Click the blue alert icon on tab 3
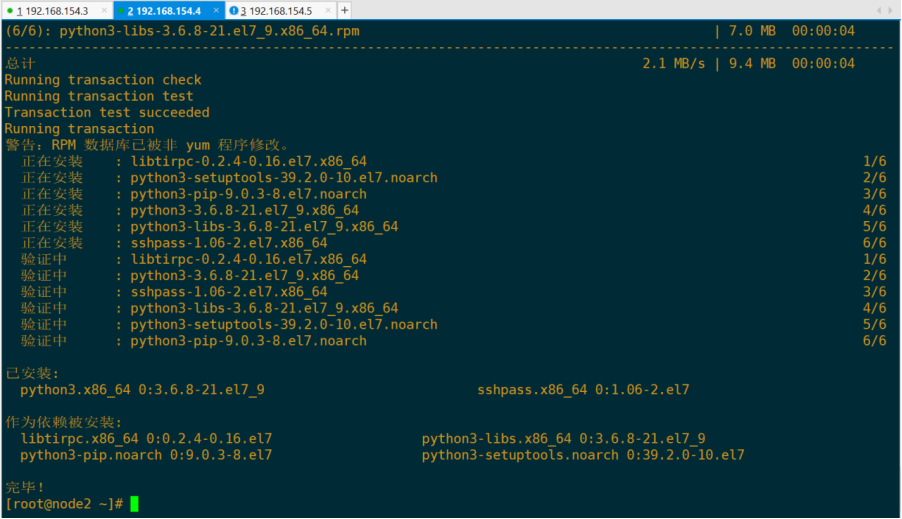 (x=234, y=10)
